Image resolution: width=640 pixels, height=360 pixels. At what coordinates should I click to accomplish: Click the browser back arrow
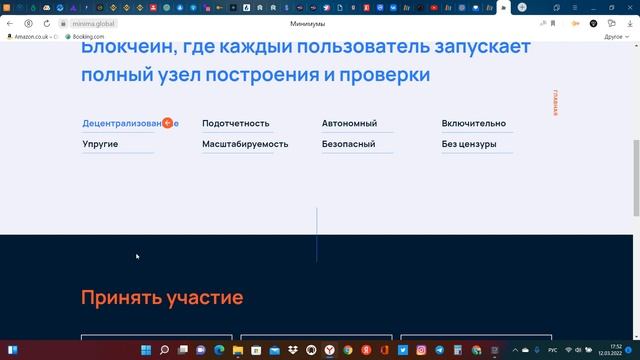pos(10,24)
